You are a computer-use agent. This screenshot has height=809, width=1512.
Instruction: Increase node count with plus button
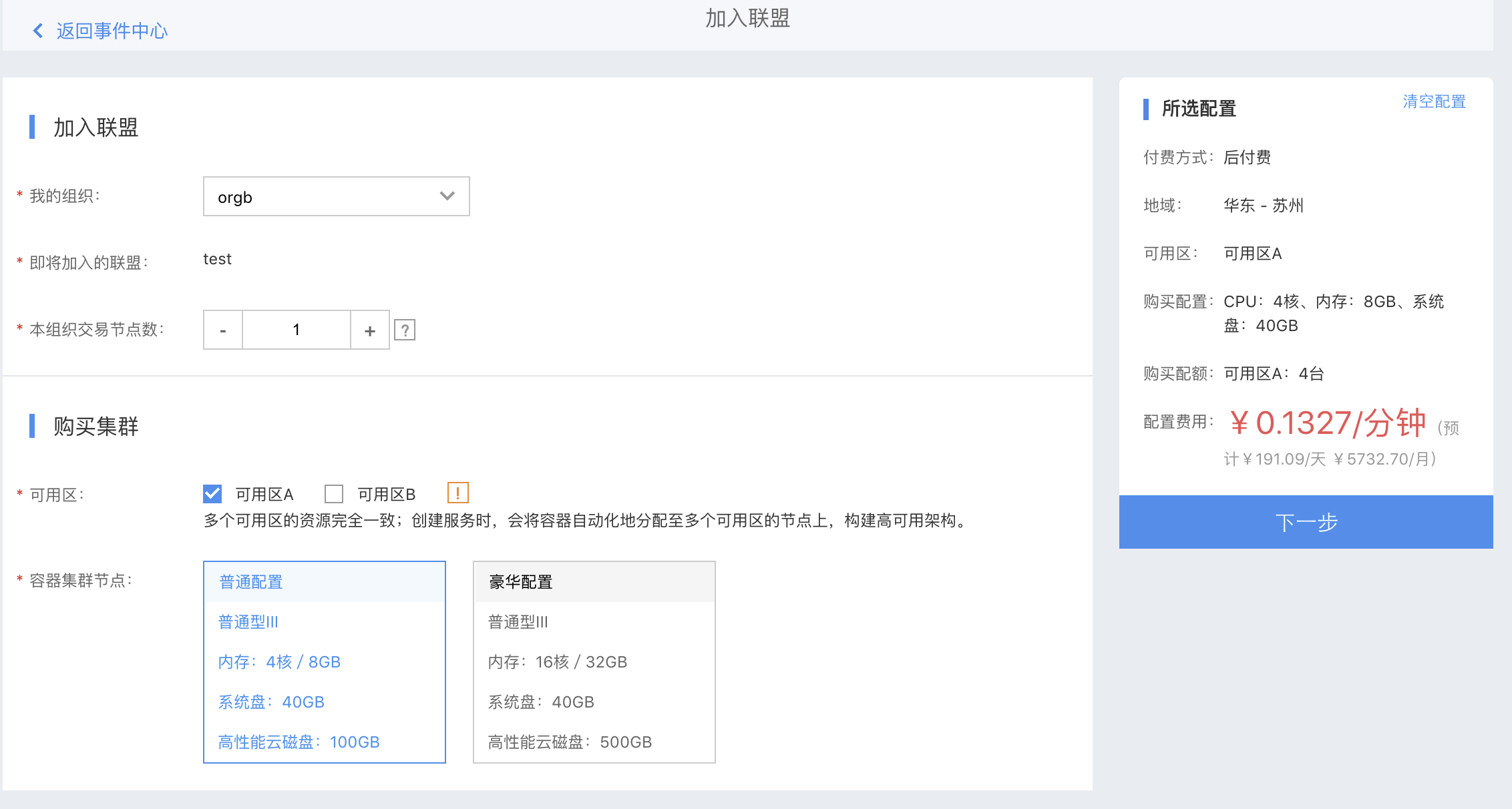370,330
